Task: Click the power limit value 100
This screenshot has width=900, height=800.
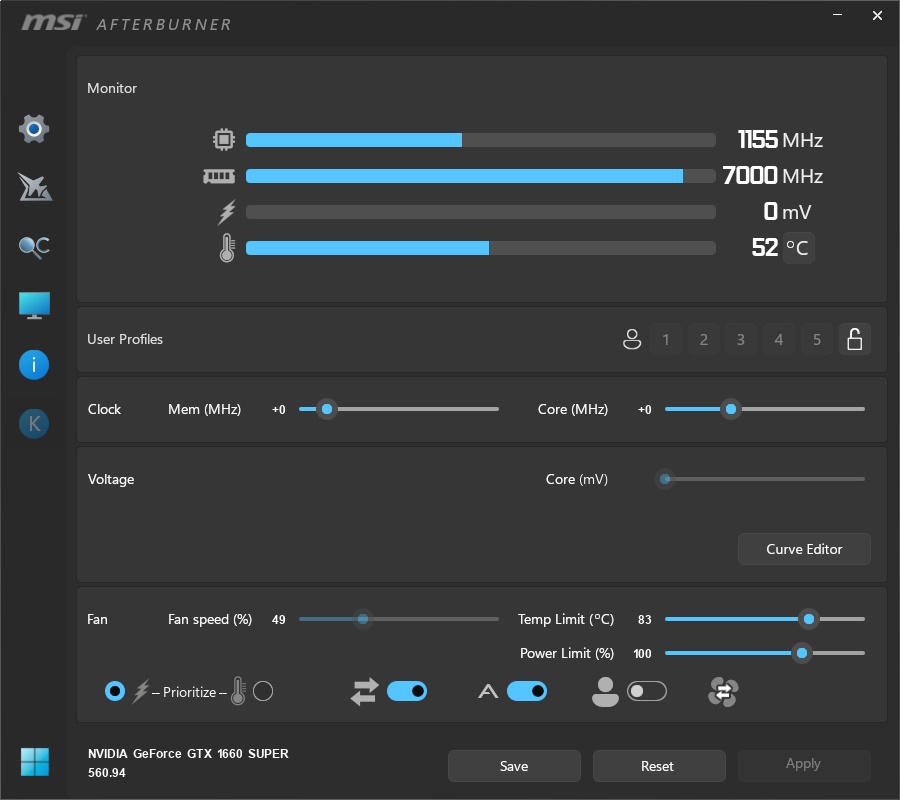Action: (642, 654)
